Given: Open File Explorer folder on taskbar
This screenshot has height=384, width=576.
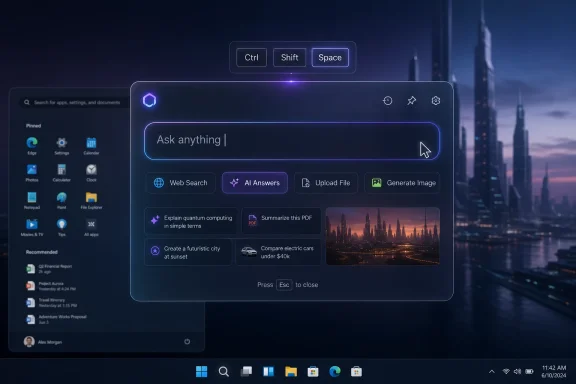Looking at the screenshot, I should point(291,372).
